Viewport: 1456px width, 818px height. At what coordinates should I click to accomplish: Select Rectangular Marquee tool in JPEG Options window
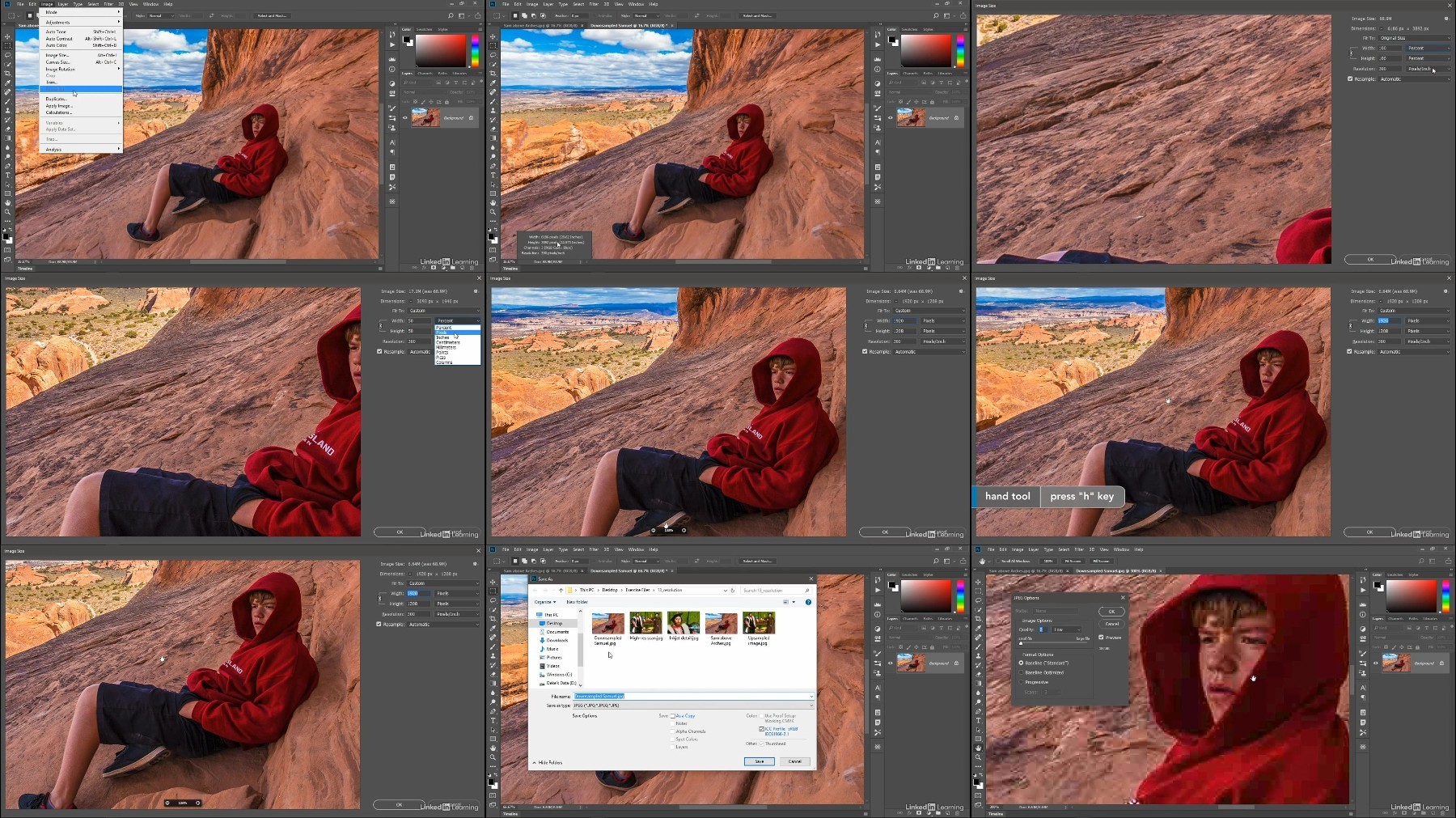[978, 591]
